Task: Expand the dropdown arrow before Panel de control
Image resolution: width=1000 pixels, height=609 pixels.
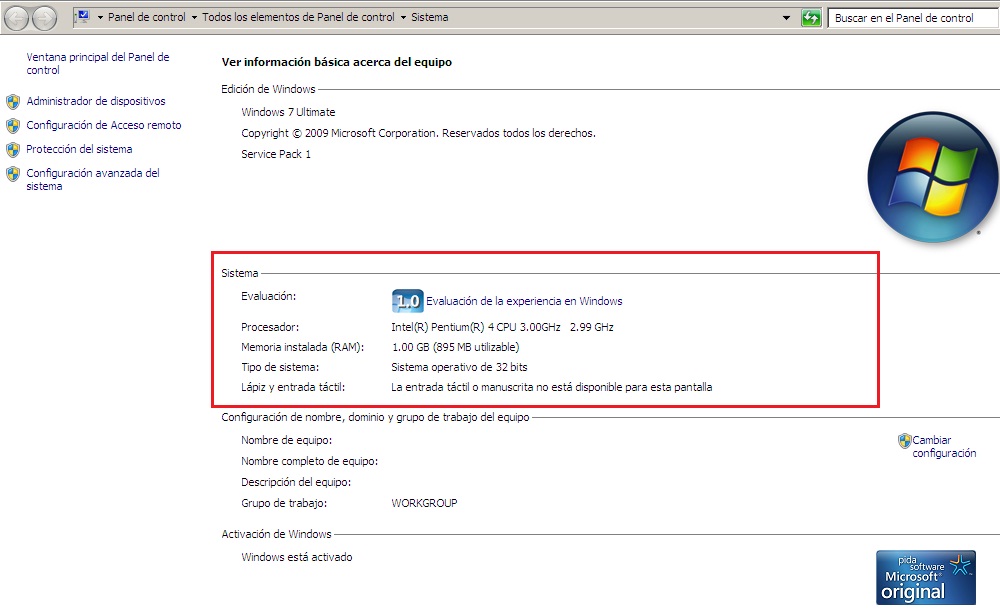Action: [x=101, y=18]
